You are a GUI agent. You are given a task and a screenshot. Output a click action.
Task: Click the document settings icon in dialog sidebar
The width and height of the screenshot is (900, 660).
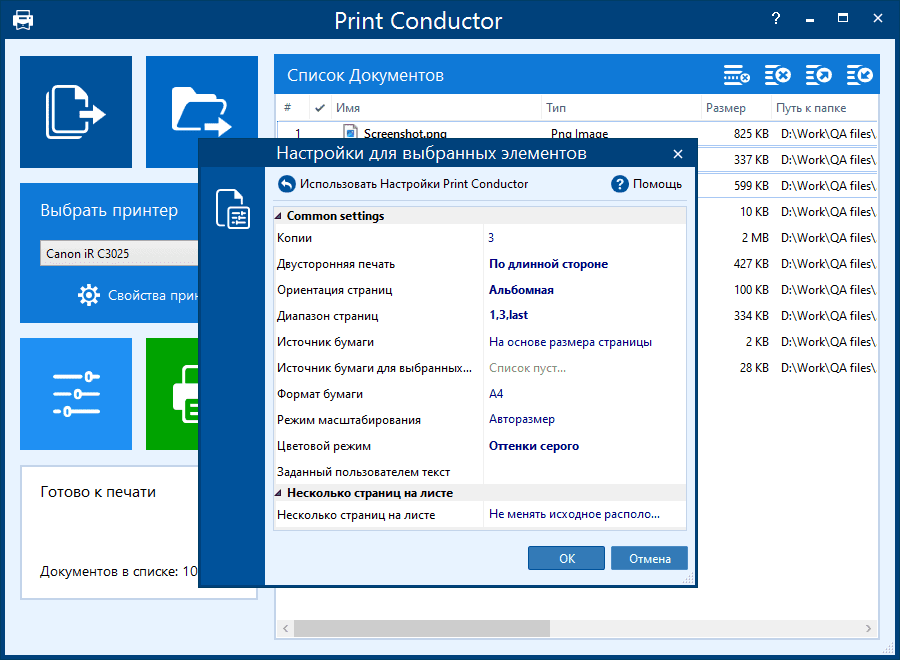pos(232,209)
